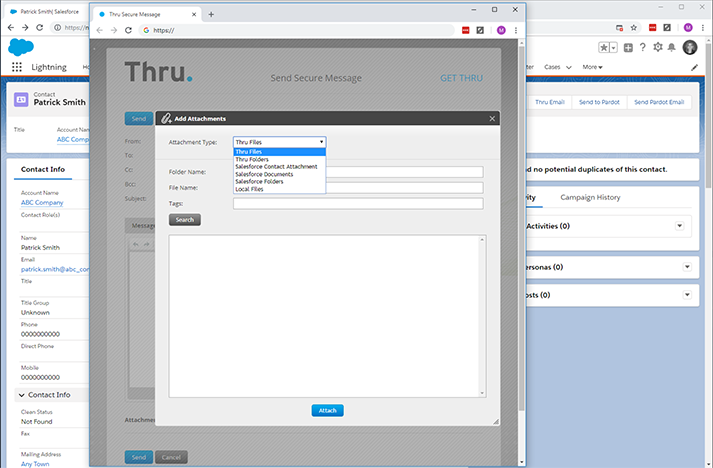Screen dimensions: 713x468
Task: Go back in Salesforce browser window
Action: pos(11,28)
